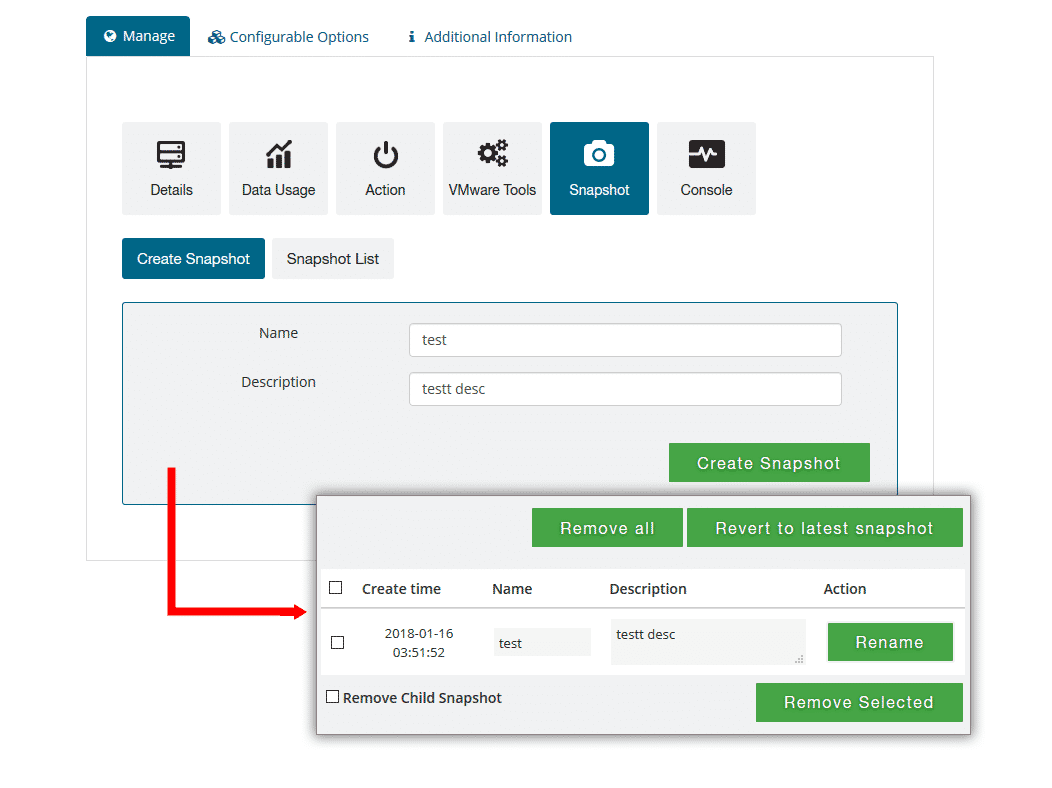Select the Create Snapshot sub-tab
This screenshot has height=788, width=1052.
193,259
